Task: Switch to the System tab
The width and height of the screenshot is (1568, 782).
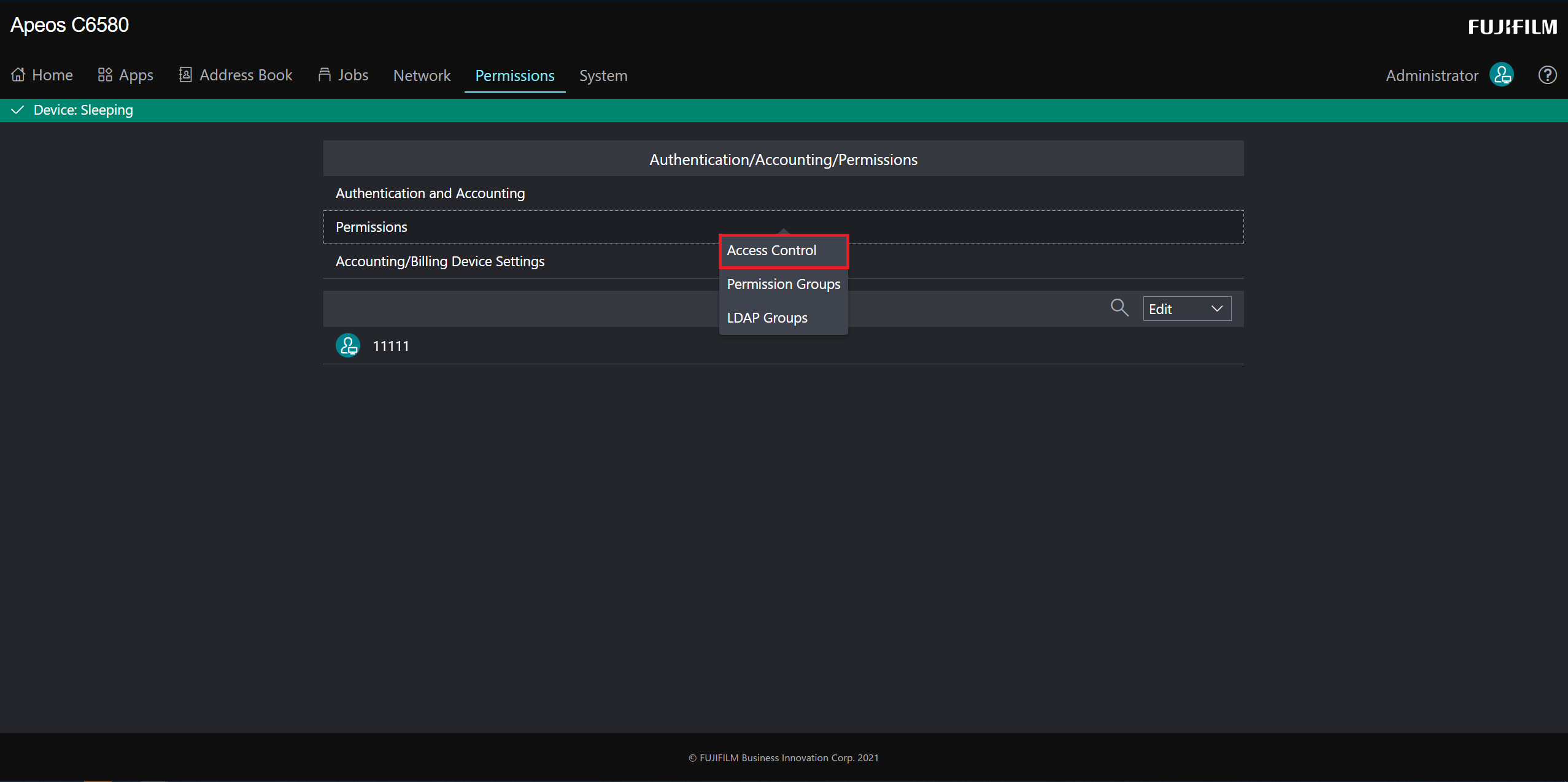Action: click(x=603, y=75)
